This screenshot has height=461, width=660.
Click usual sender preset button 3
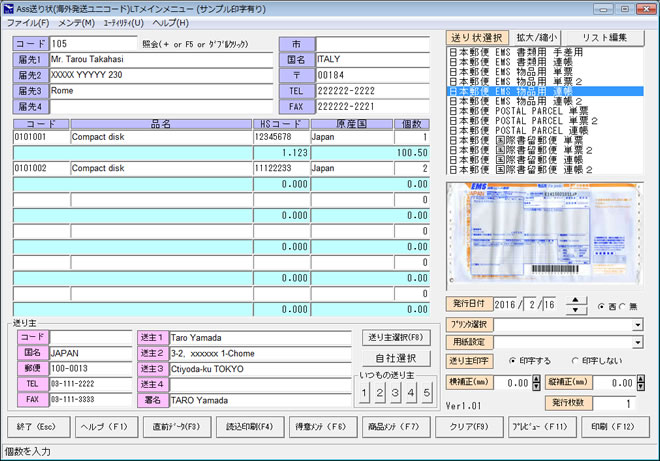[396, 393]
